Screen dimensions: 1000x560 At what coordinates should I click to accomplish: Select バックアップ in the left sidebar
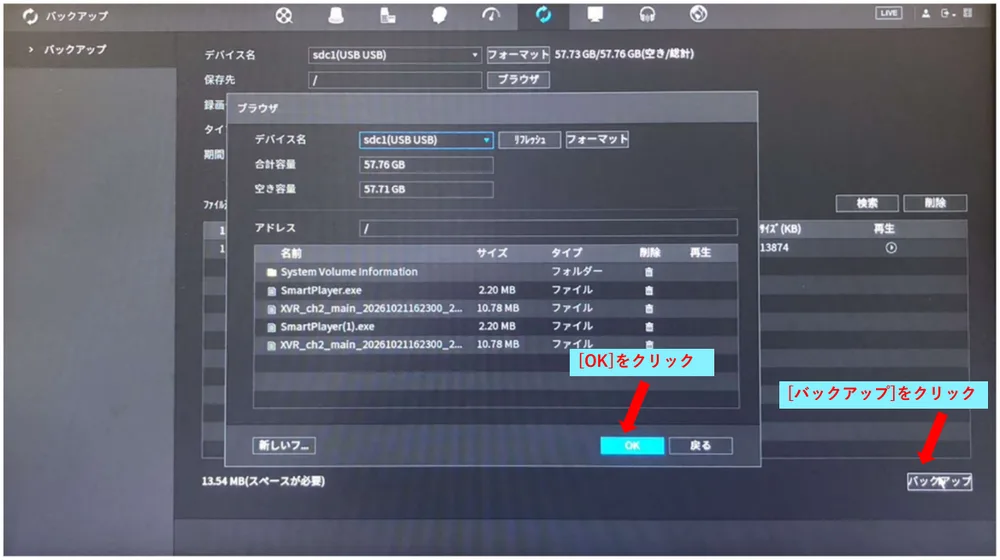click(x=75, y=49)
